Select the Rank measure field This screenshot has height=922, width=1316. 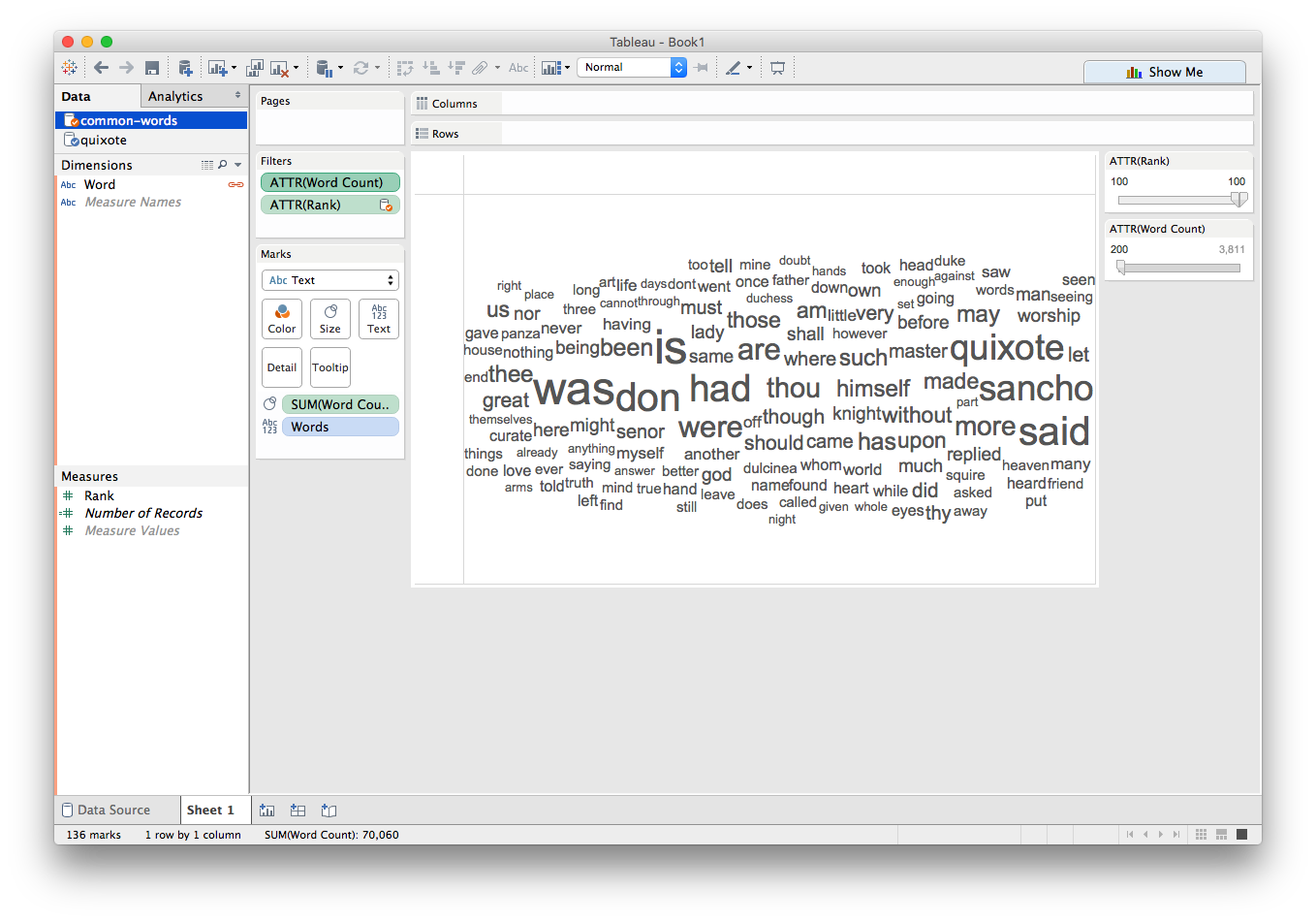click(99, 495)
